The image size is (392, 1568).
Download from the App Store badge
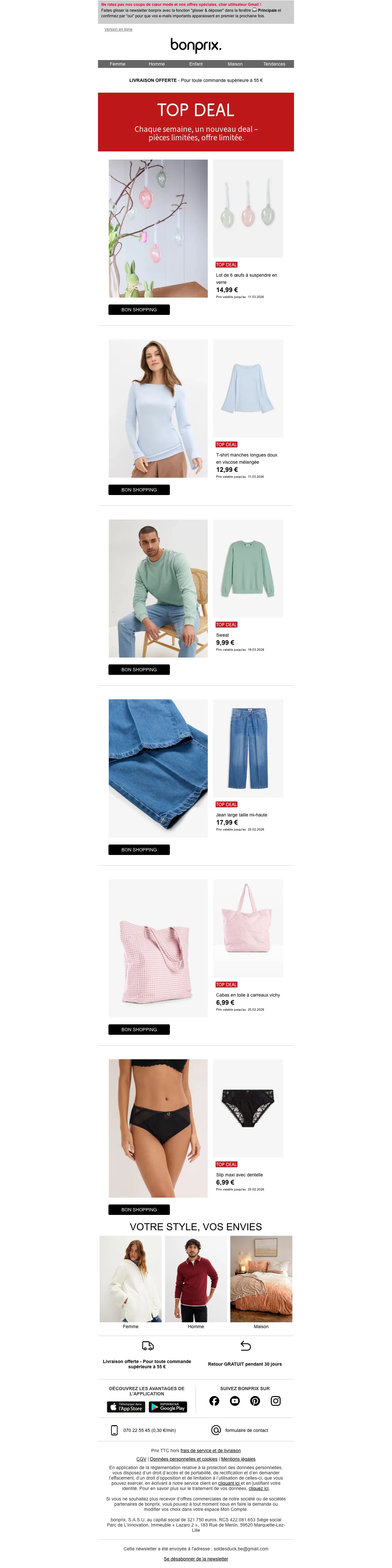(125, 1407)
